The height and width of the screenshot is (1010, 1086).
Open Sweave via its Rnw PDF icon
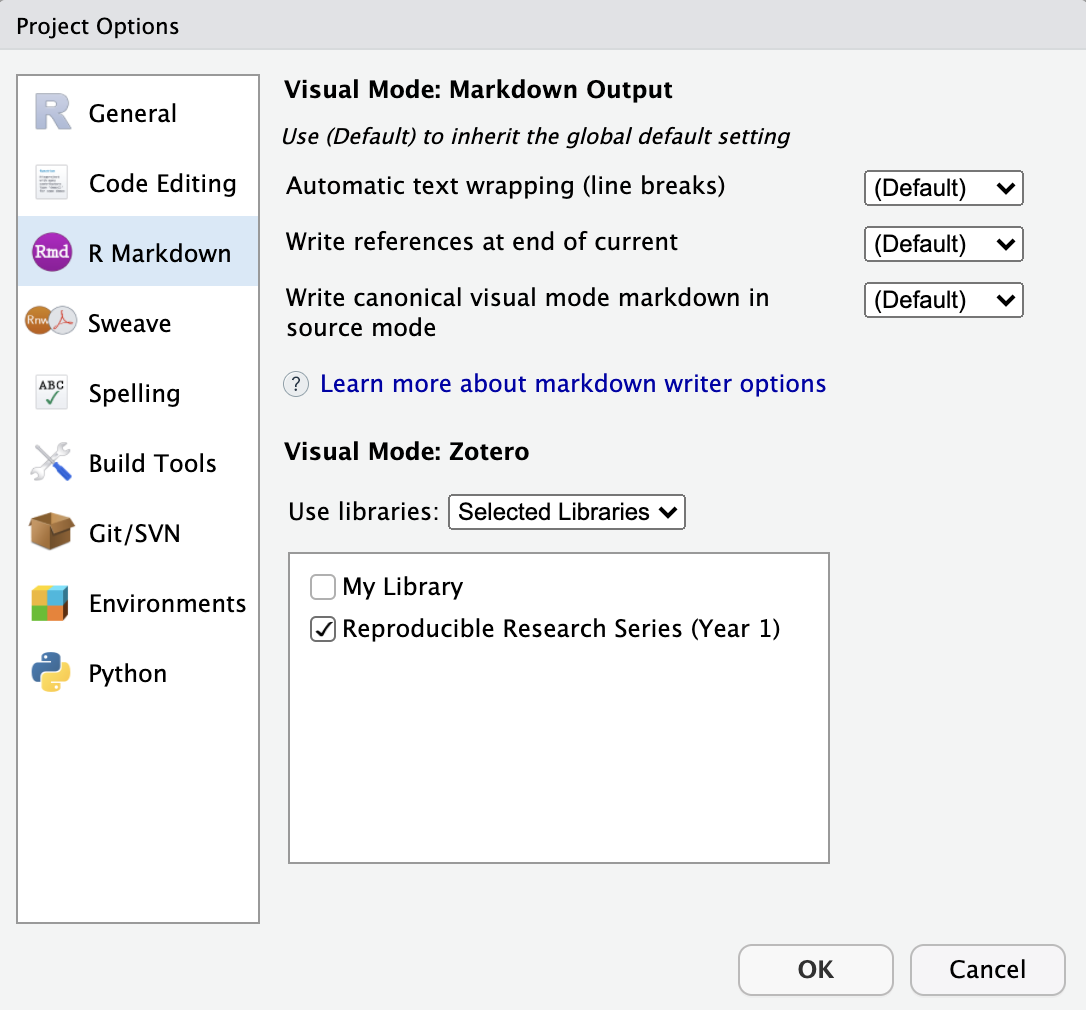pyautogui.click(x=52, y=322)
